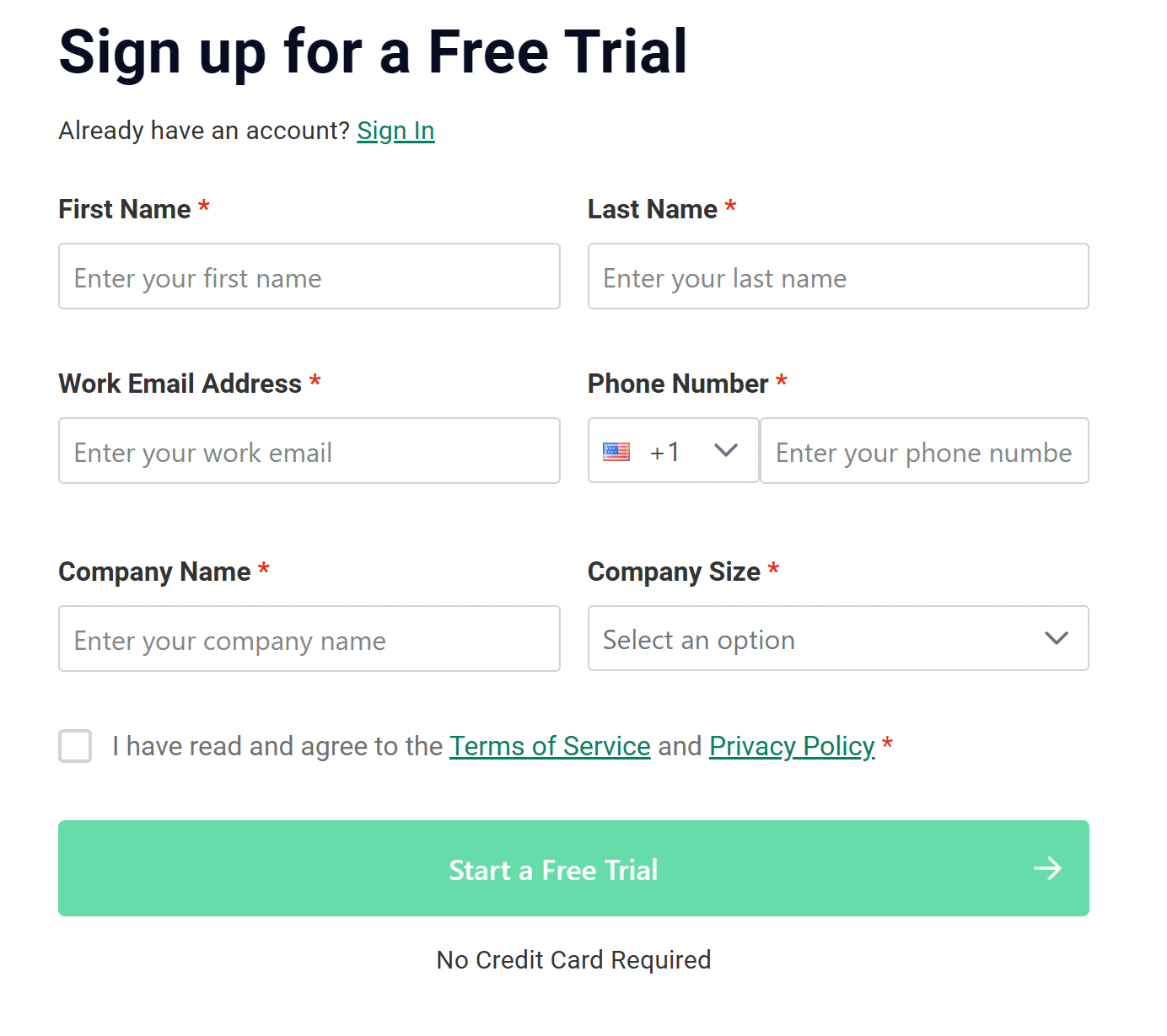Select the work email input box

click(309, 452)
